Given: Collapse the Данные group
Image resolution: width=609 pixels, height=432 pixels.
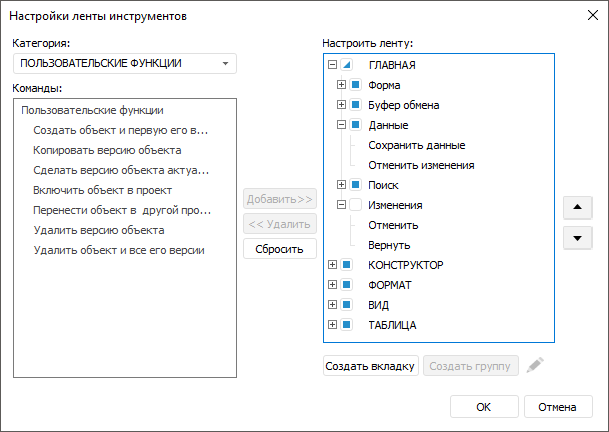Looking at the screenshot, I should coord(341,125).
